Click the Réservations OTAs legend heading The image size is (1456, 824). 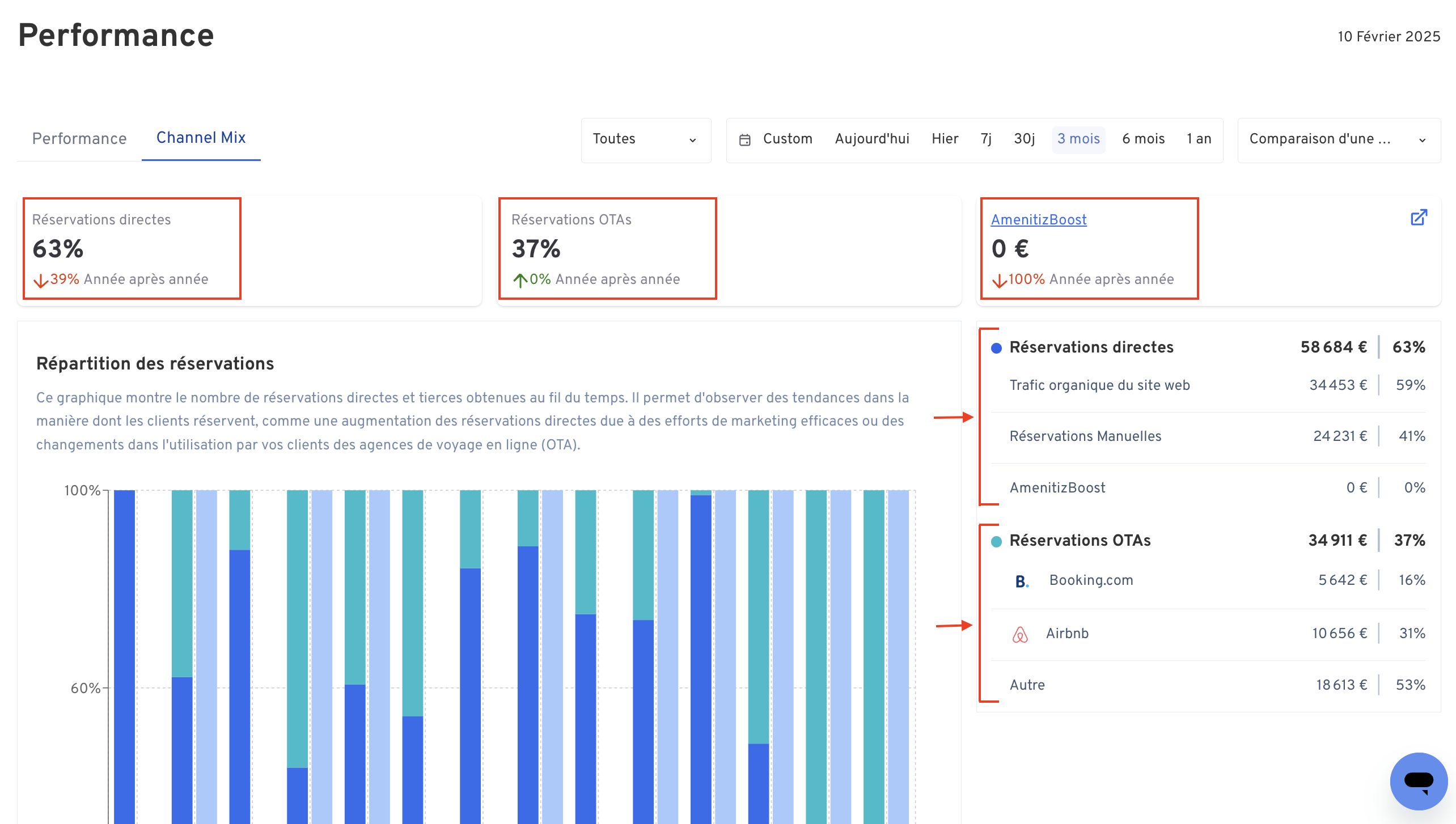(x=1080, y=541)
